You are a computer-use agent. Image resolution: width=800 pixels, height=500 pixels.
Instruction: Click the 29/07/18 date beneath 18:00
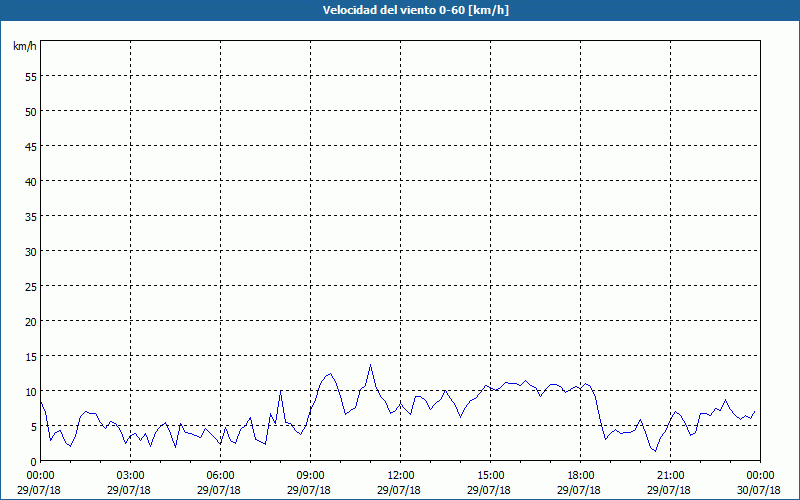[579, 490]
